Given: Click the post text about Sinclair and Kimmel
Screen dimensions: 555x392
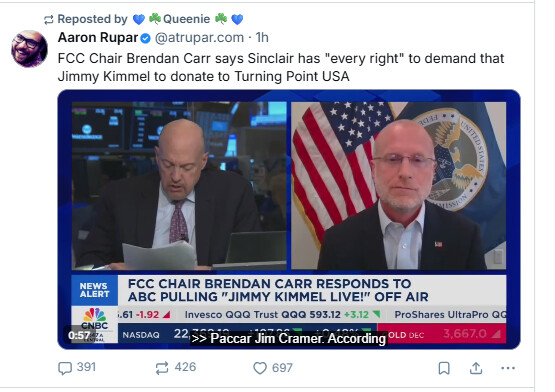Looking at the screenshot, I should 281,67.
